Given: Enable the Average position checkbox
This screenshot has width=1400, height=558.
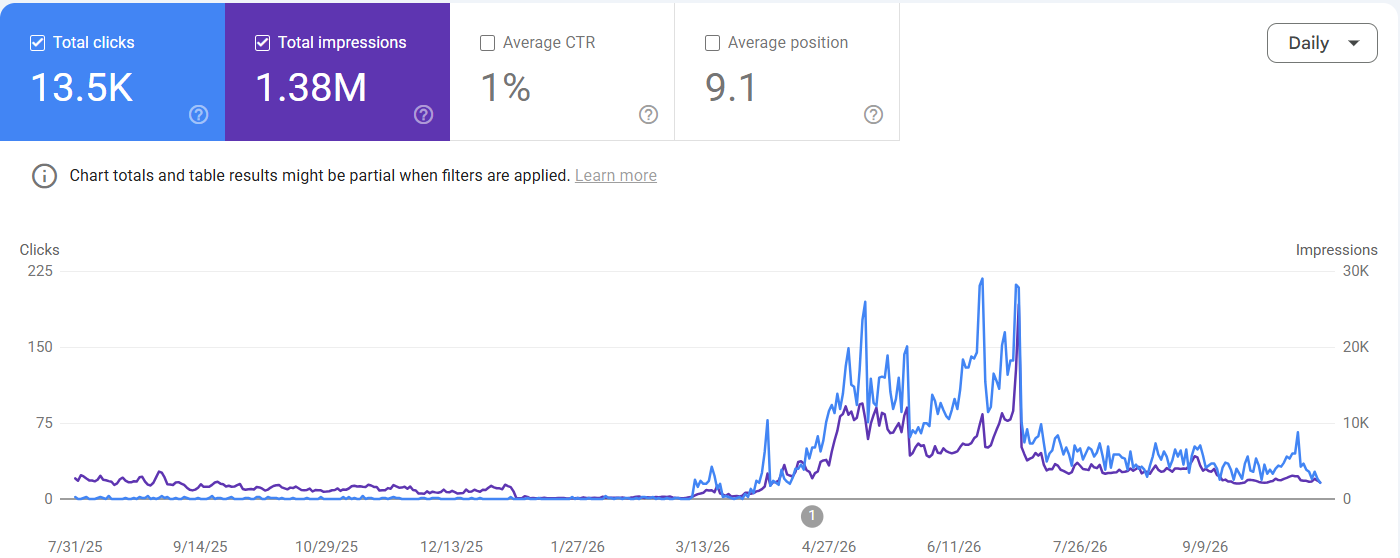Looking at the screenshot, I should click(x=713, y=43).
